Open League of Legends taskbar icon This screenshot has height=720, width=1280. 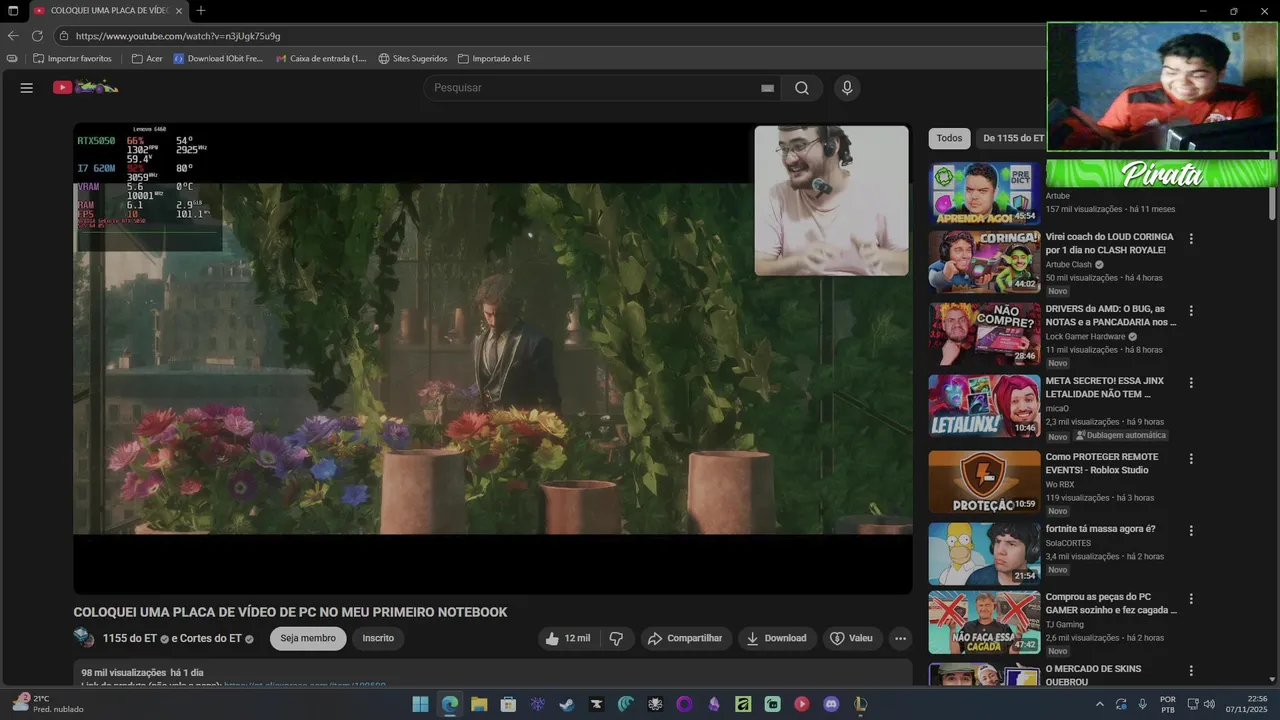tap(860, 704)
